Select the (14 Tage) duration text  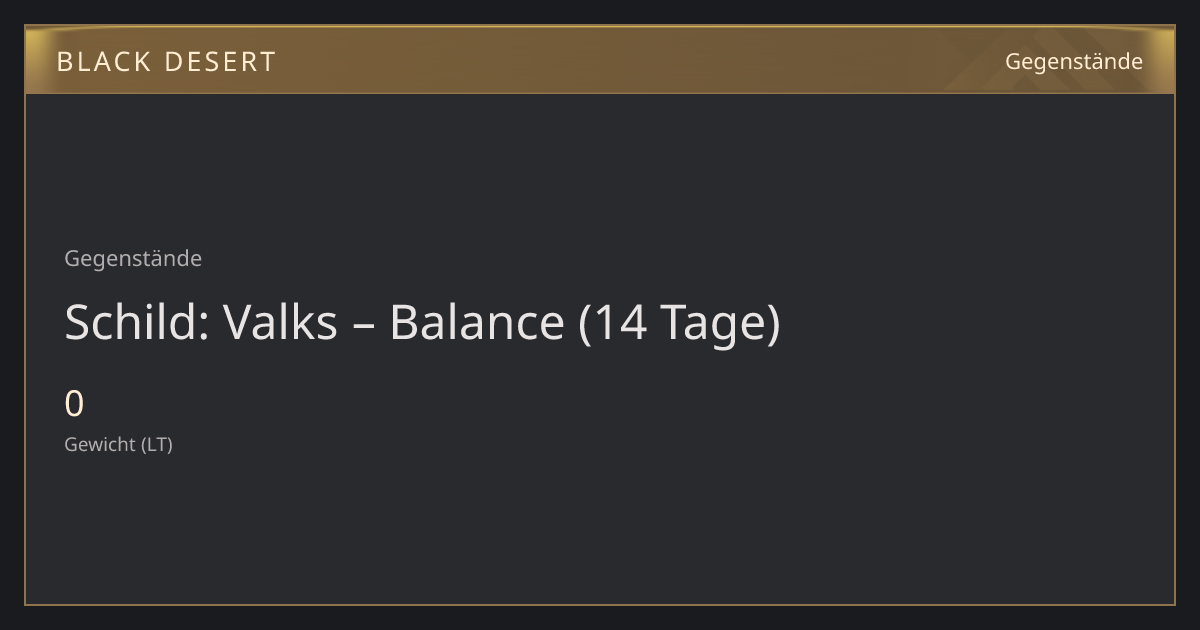point(679,323)
